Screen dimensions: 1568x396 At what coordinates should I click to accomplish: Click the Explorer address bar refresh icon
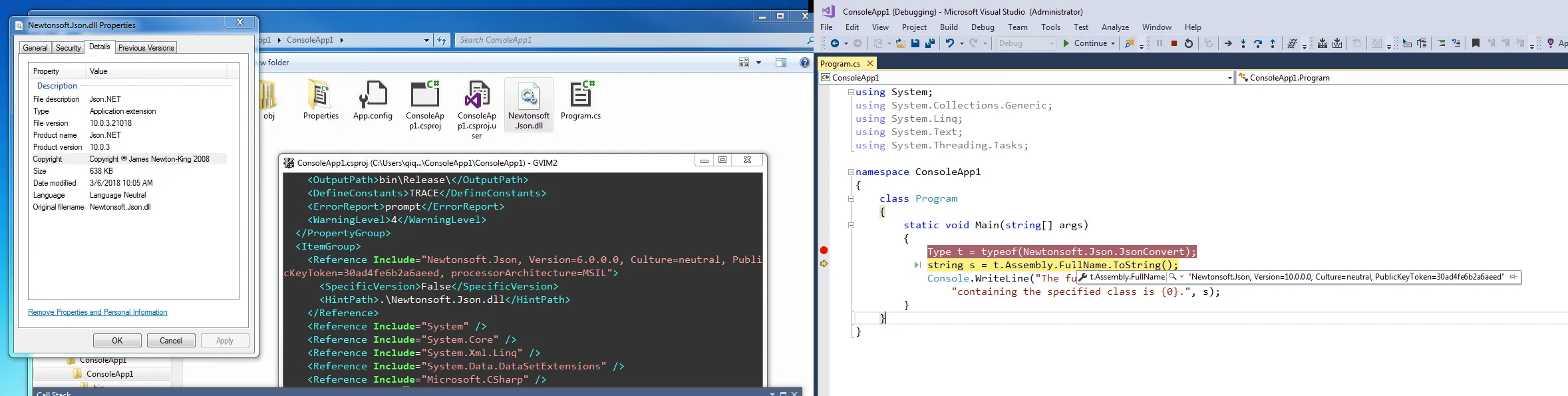[x=442, y=40]
